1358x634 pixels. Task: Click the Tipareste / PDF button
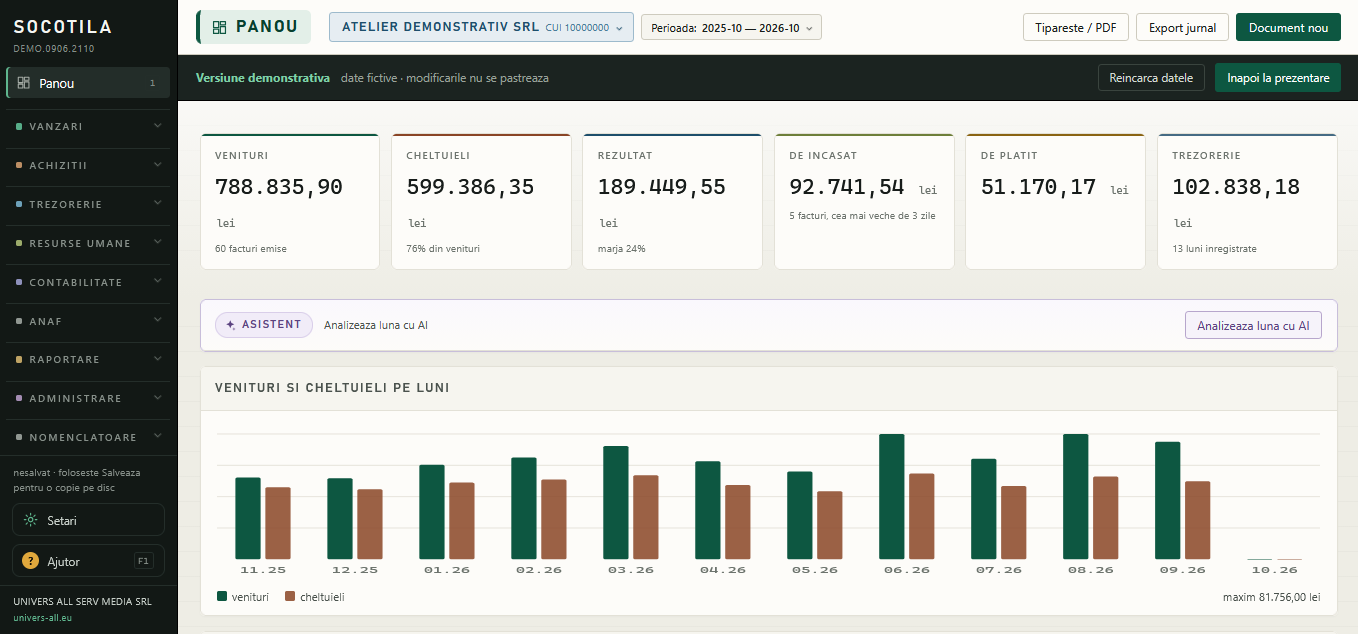1076,27
